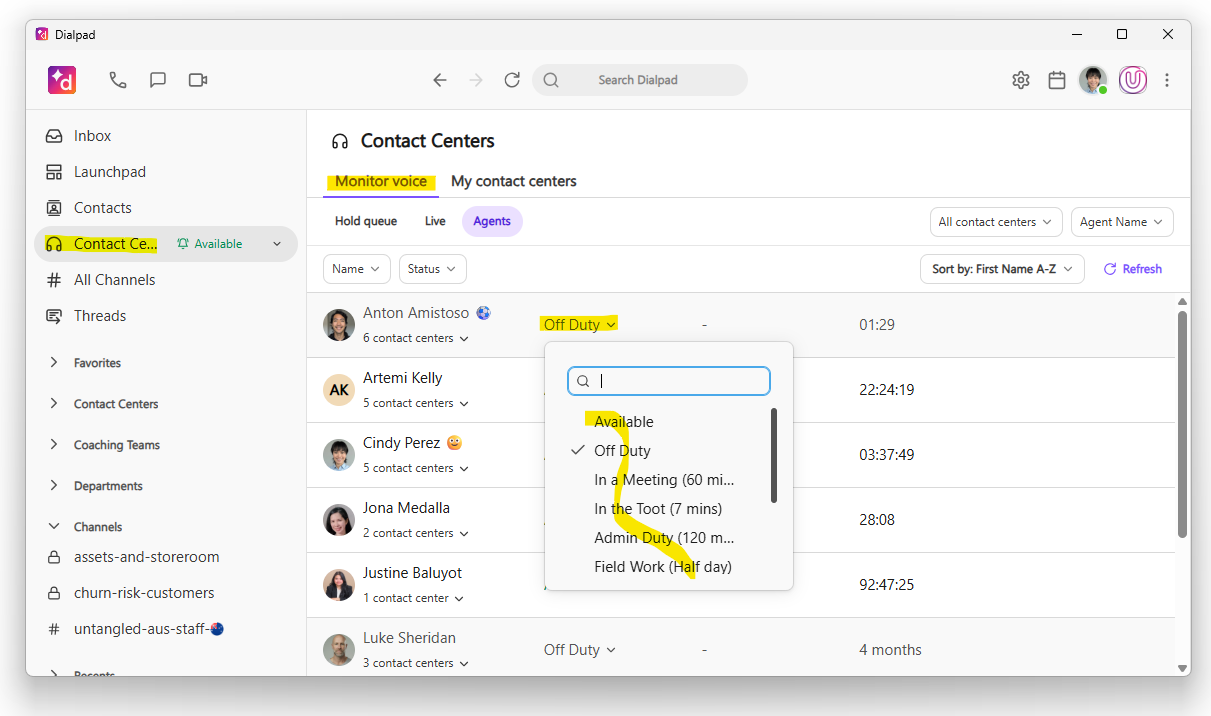Select the Live view
Viewport: 1211px width, 716px height.
click(x=435, y=221)
